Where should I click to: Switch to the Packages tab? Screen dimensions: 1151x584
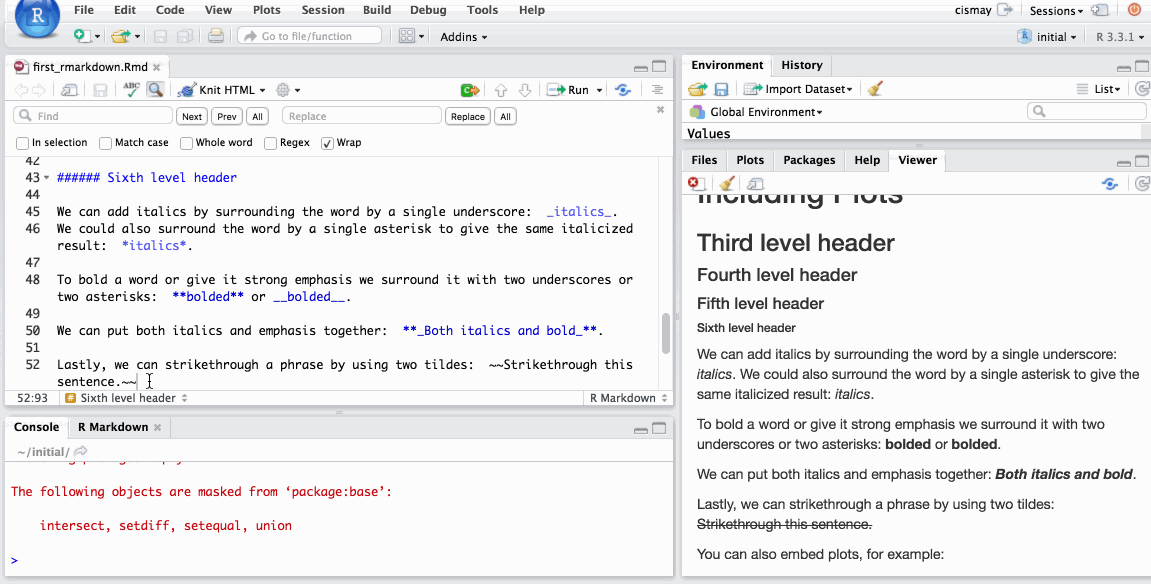click(809, 160)
